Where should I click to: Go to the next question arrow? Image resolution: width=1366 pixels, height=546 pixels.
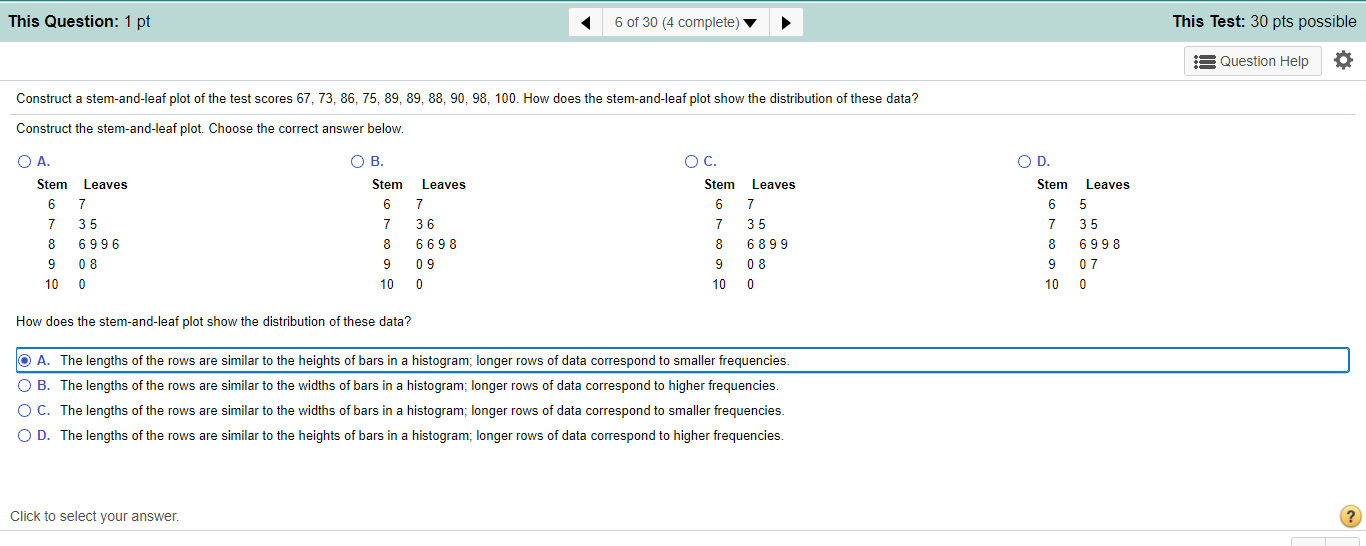tap(786, 22)
